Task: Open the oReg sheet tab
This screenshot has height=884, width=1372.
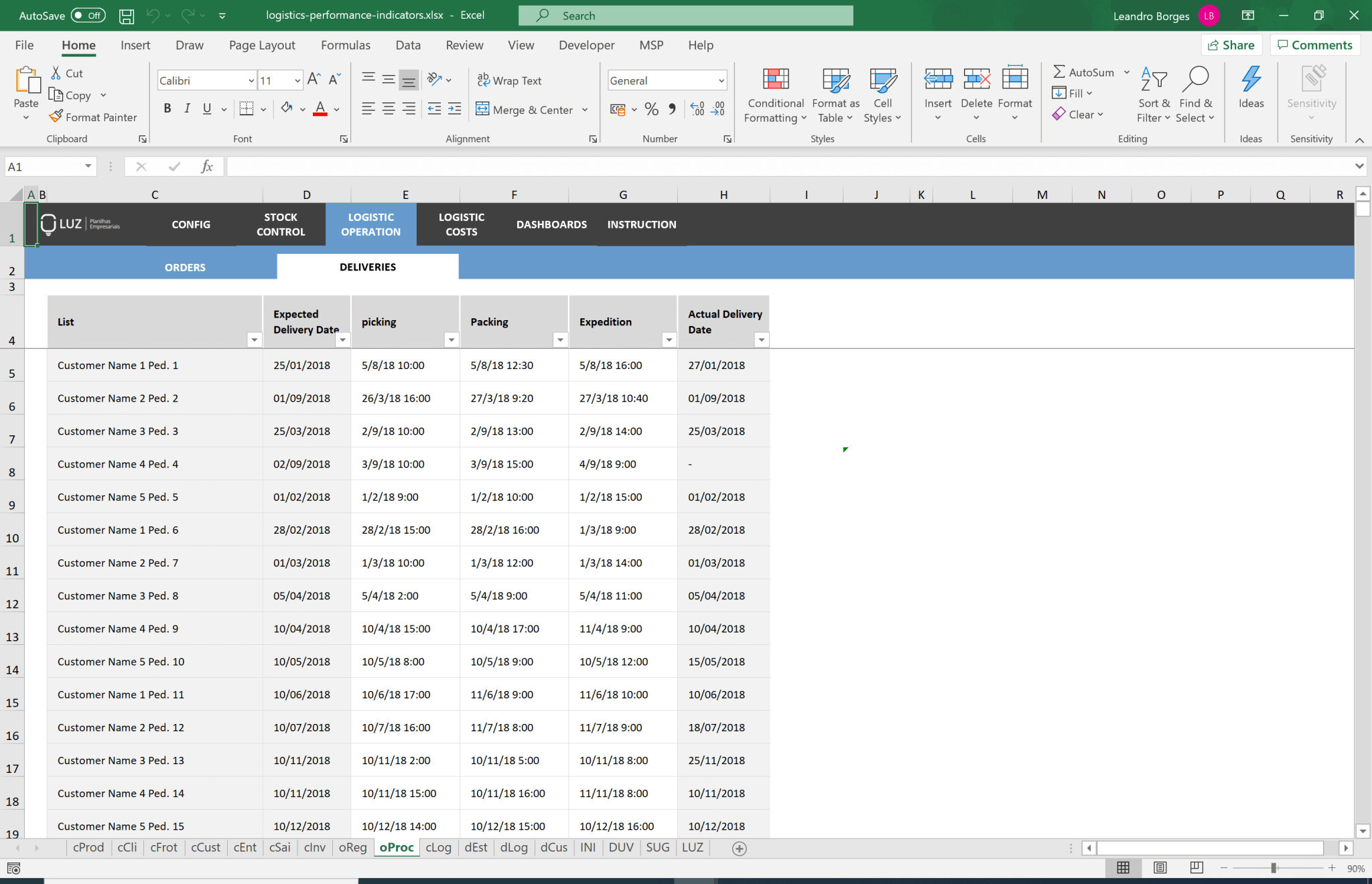Action: pos(352,847)
